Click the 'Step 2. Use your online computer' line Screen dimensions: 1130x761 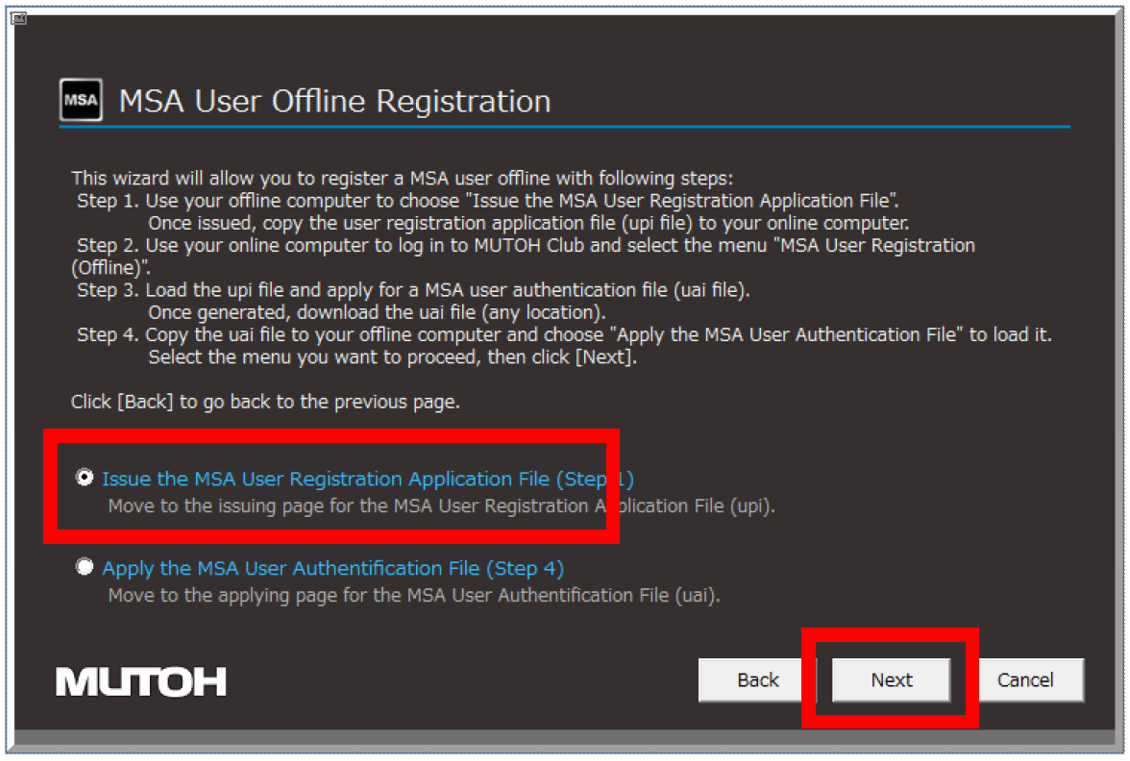click(523, 257)
